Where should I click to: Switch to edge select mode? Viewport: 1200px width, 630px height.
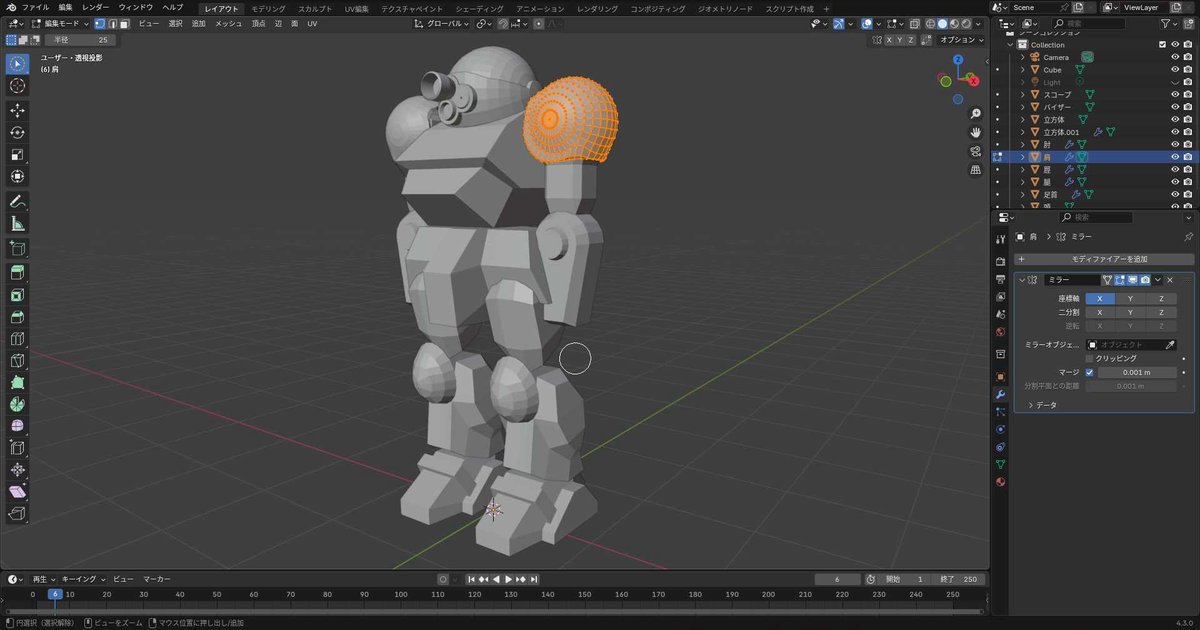[x=111, y=23]
